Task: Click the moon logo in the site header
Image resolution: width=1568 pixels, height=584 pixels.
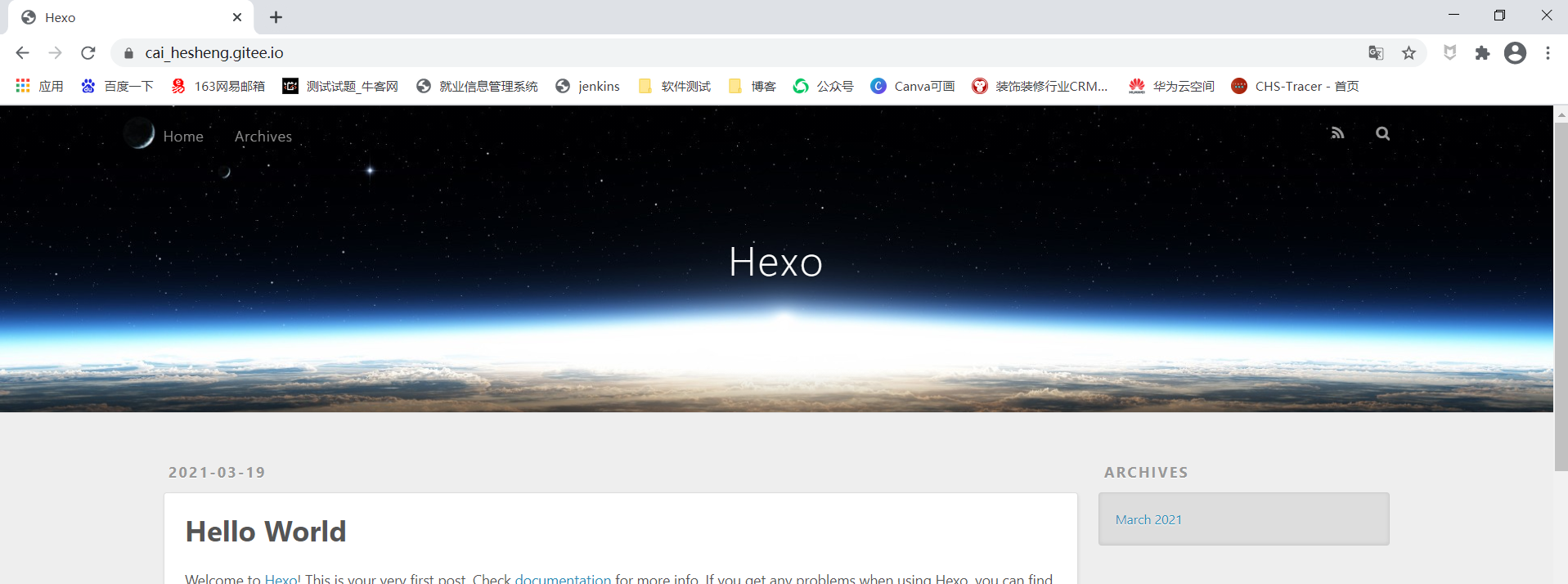Action: pos(139,133)
